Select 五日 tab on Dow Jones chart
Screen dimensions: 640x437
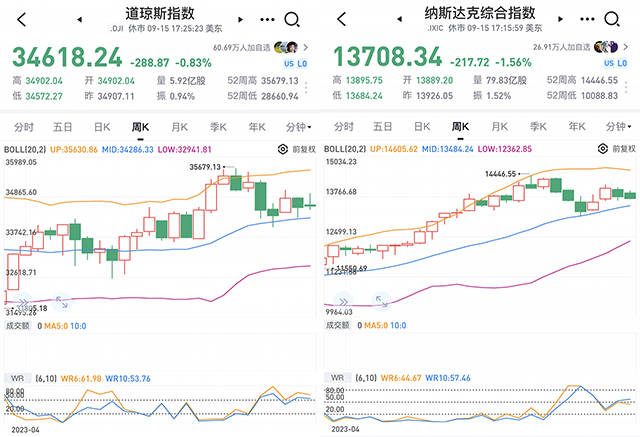coord(62,127)
